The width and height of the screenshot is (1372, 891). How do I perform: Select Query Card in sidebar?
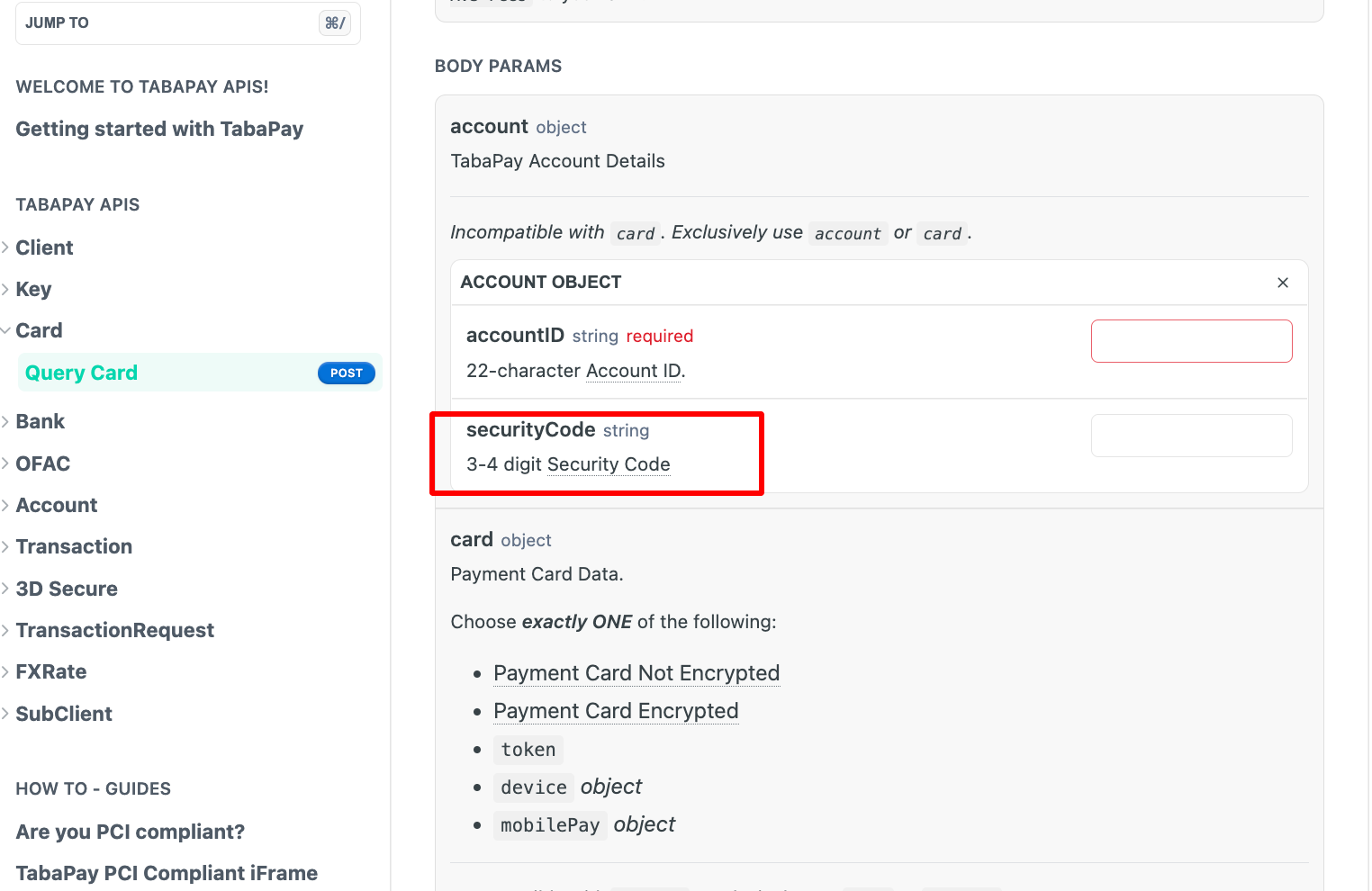click(x=200, y=373)
